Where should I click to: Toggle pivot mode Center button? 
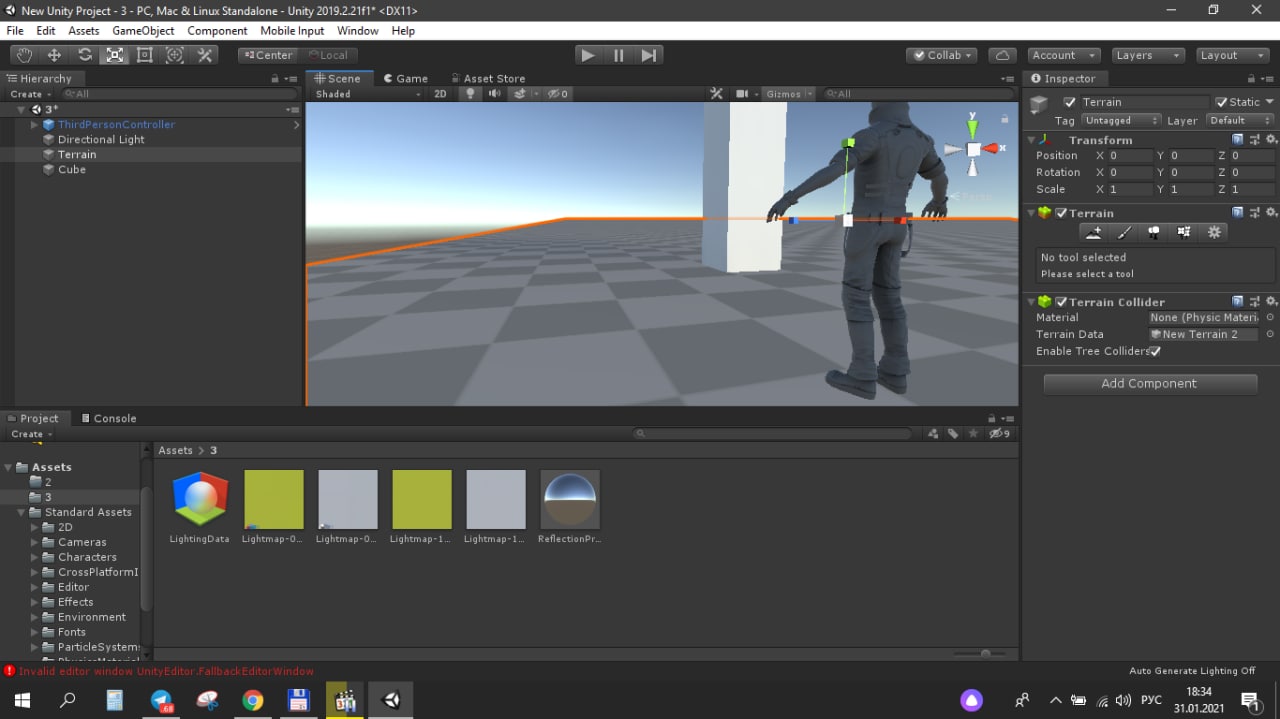point(268,55)
